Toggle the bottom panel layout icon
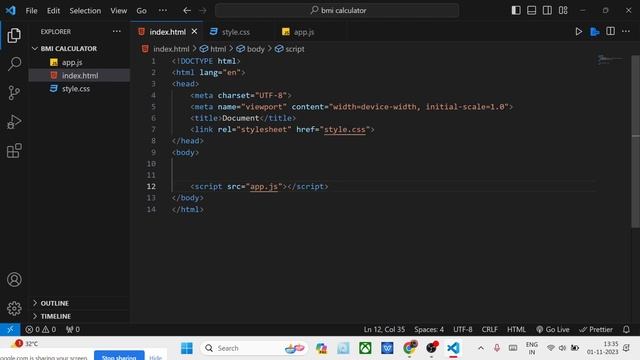Screen dimensions: 640x360 [x=531, y=10]
